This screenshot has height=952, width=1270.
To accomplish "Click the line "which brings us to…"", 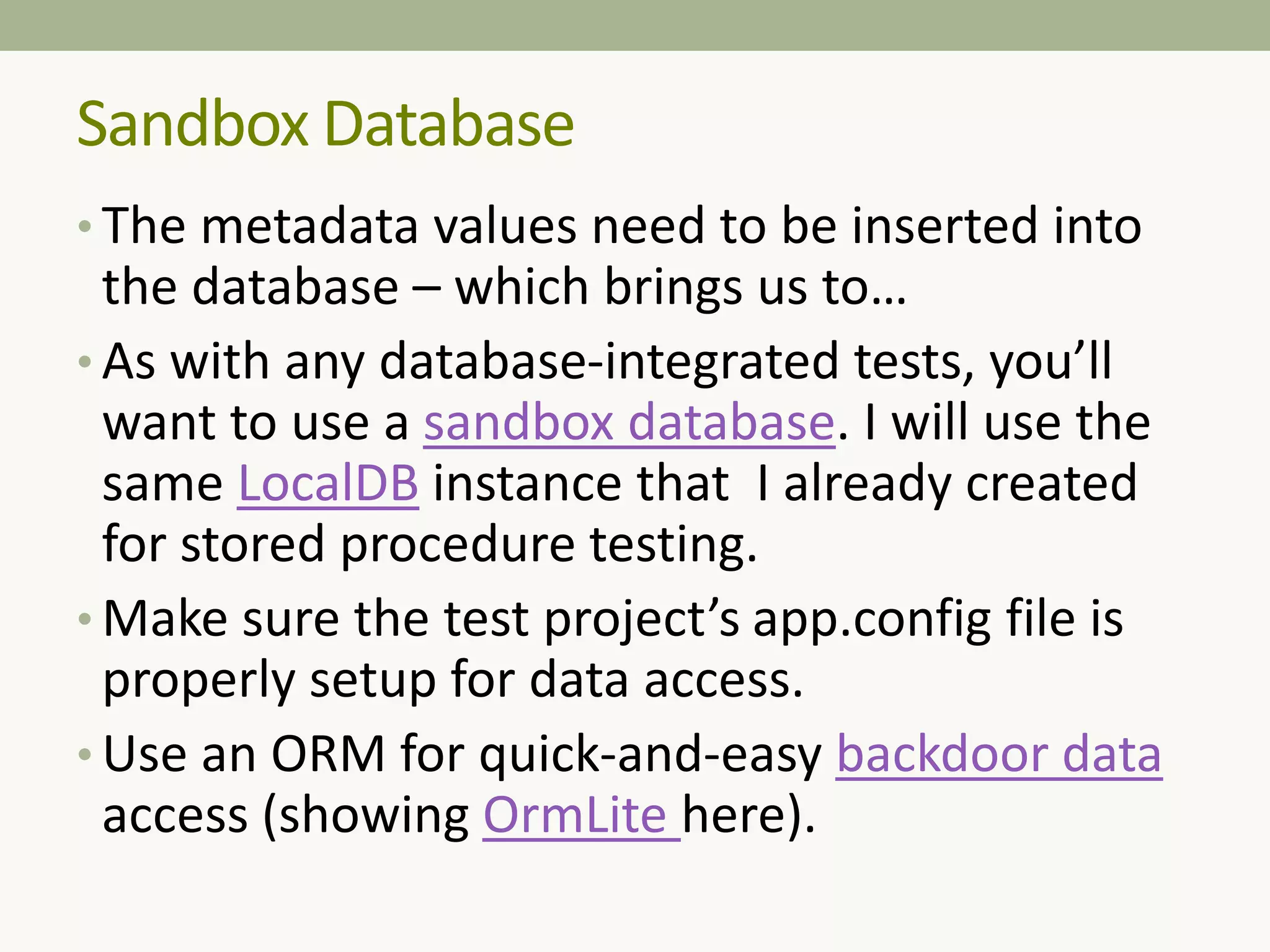I will click(680, 287).
